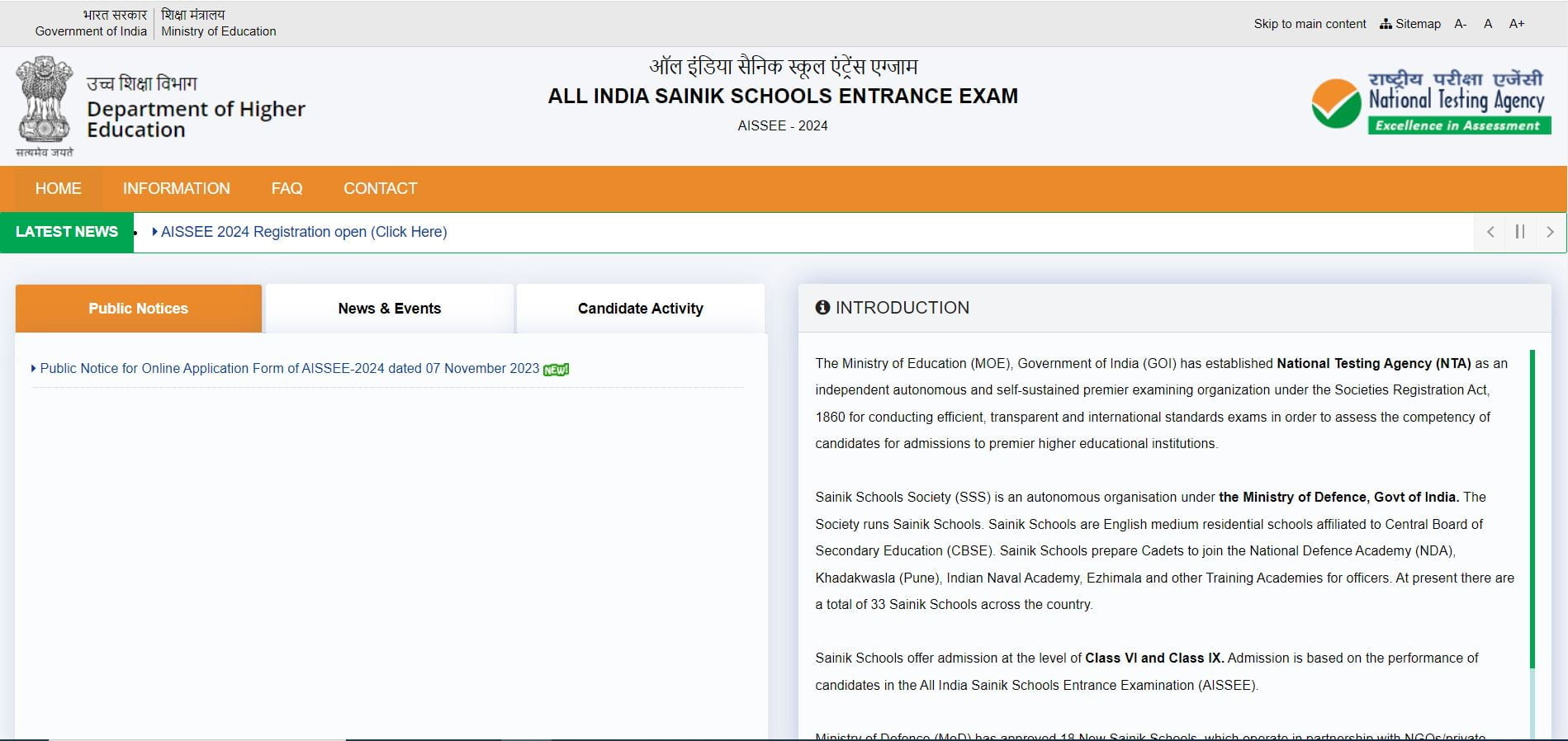Show the next news item
Viewport: 1568px width, 741px height.
pyautogui.click(x=1550, y=232)
